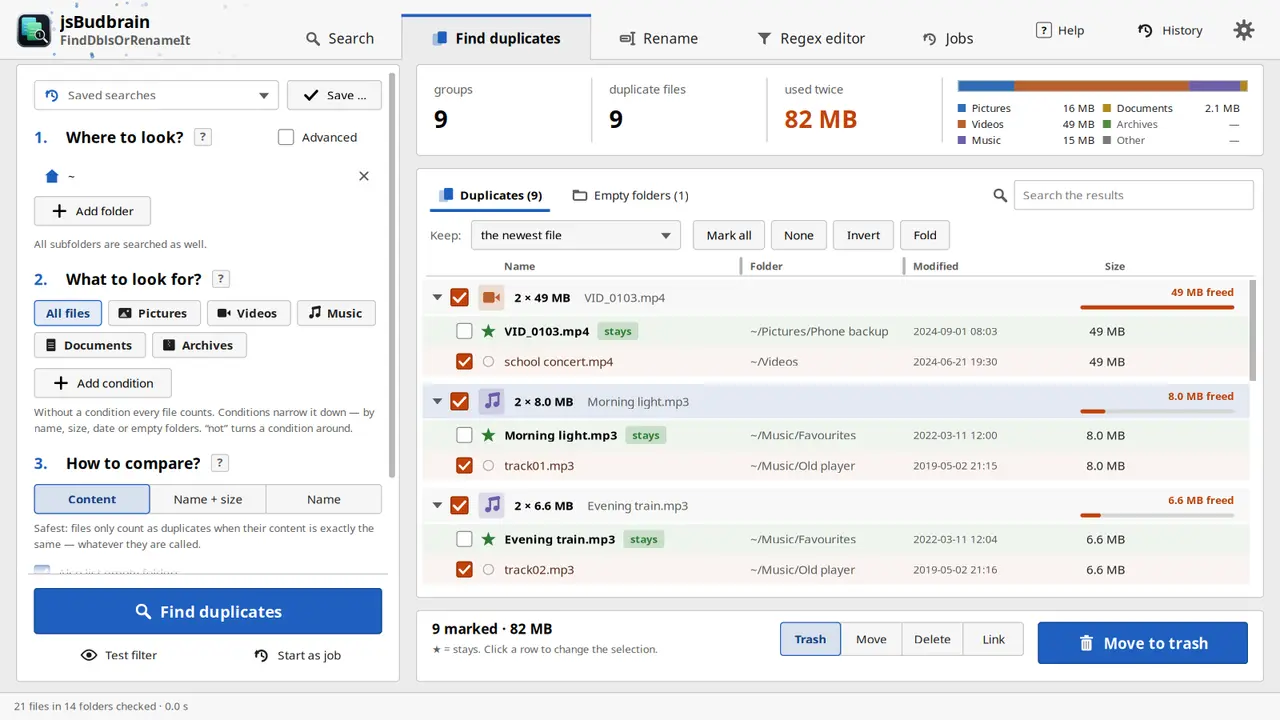Click the music icon of Evening train.mp3 group
This screenshot has width=1280, height=720.
pyautogui.click(x=491, y=505)
